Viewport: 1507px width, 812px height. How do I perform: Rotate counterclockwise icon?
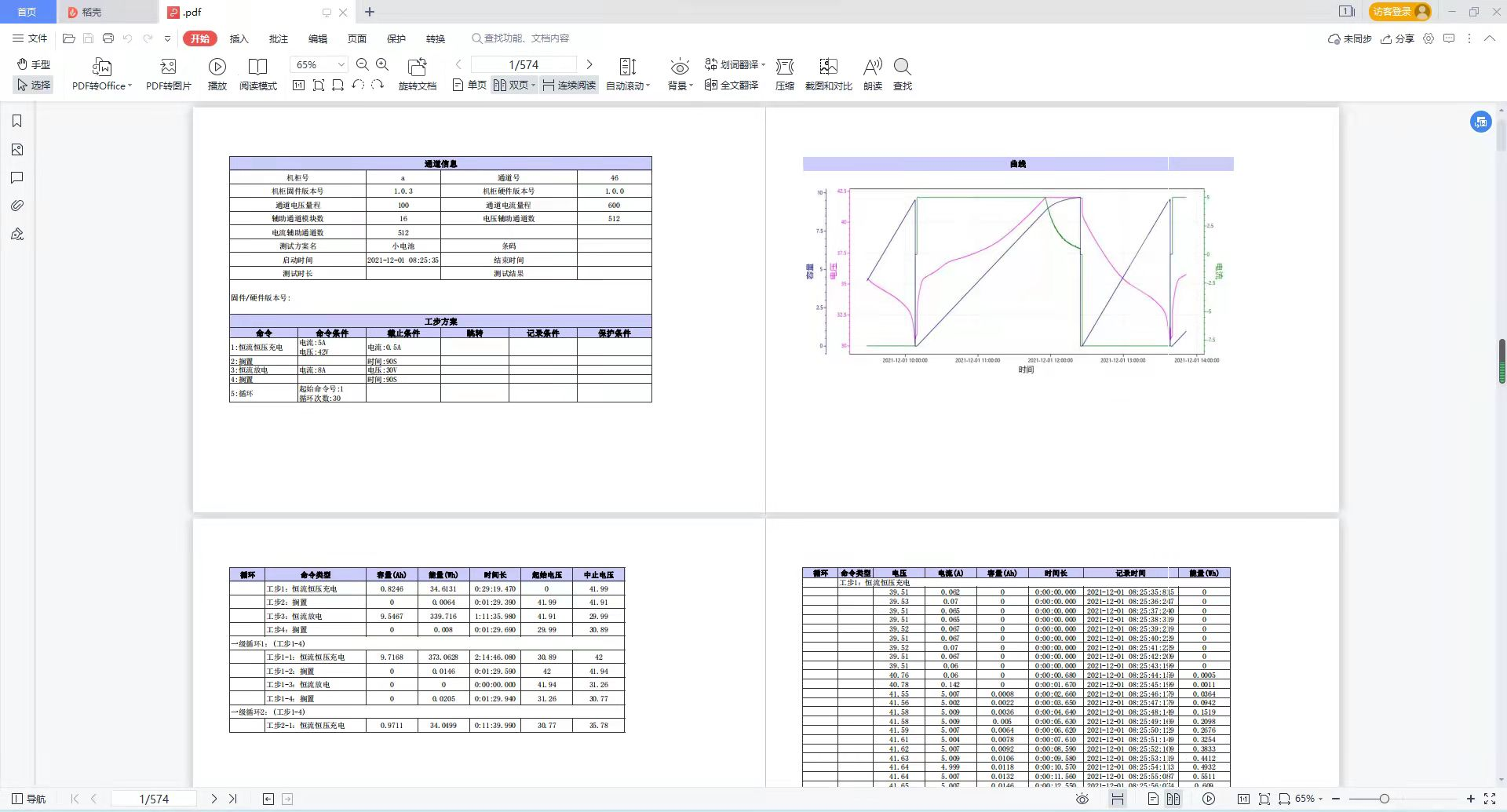[358, 85]
